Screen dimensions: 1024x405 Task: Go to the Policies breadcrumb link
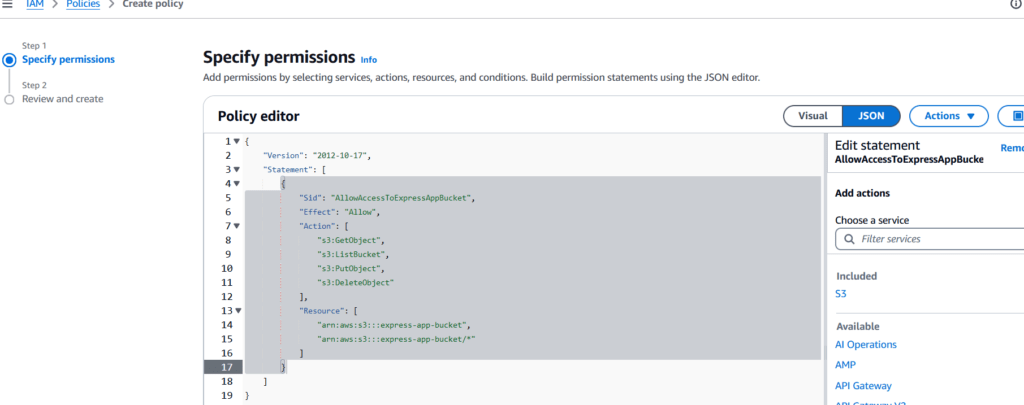click(x=83, y=4)
